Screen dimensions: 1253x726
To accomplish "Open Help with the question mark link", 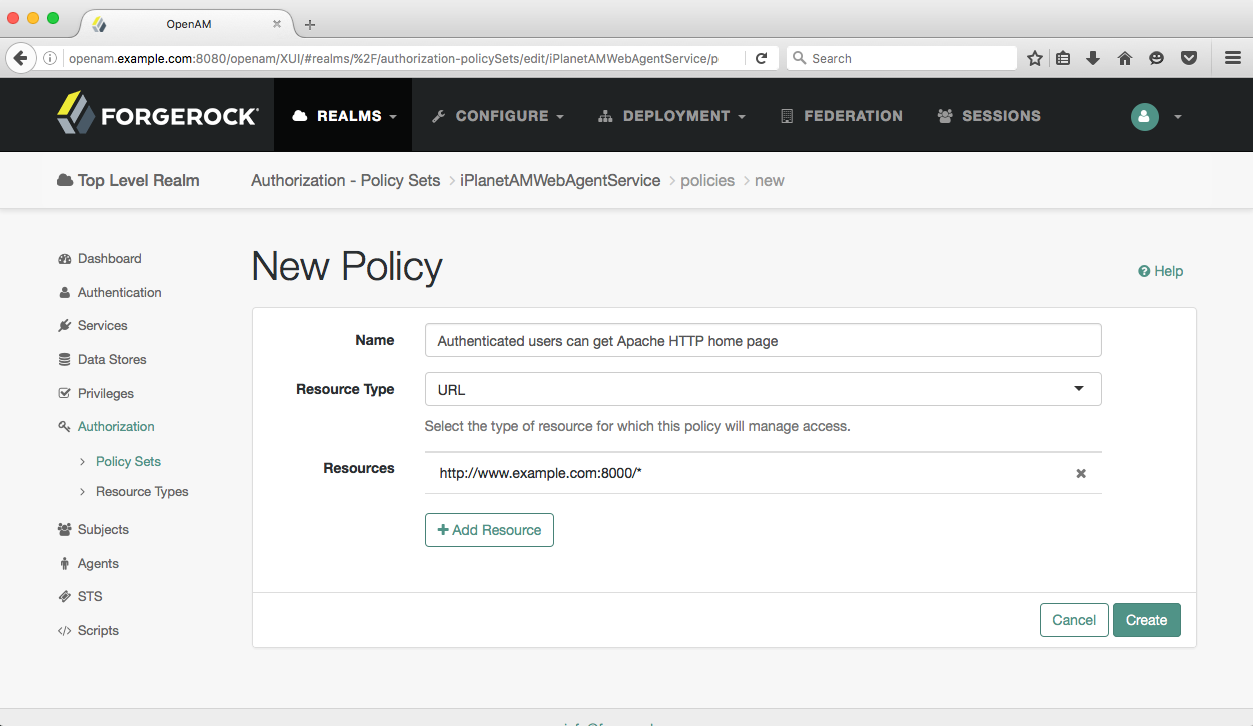I will pos(1160,271).
